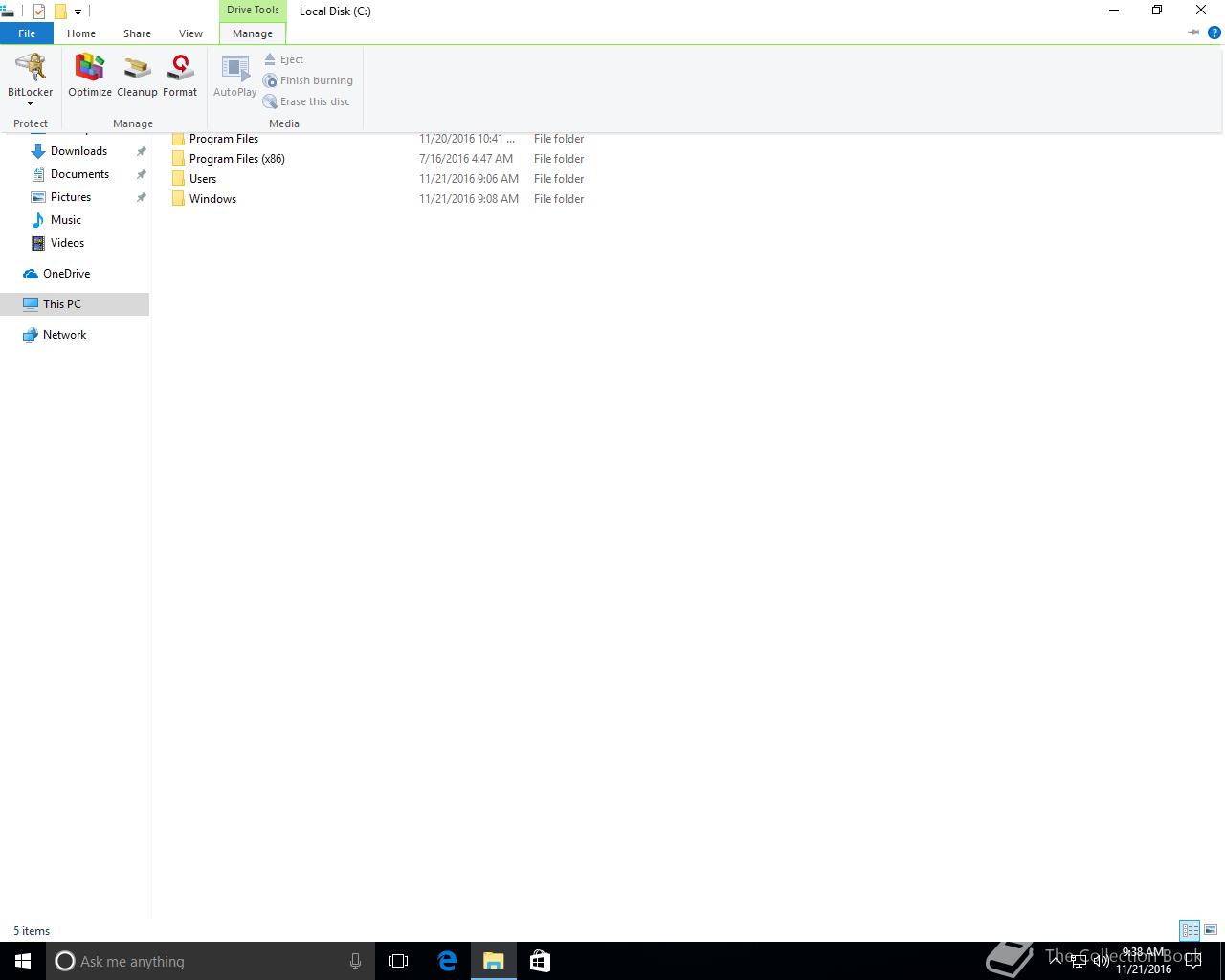Select This PC in the navigation pane
The height and width of the screenshot is (980, 1225).
[x=75, y=304]
